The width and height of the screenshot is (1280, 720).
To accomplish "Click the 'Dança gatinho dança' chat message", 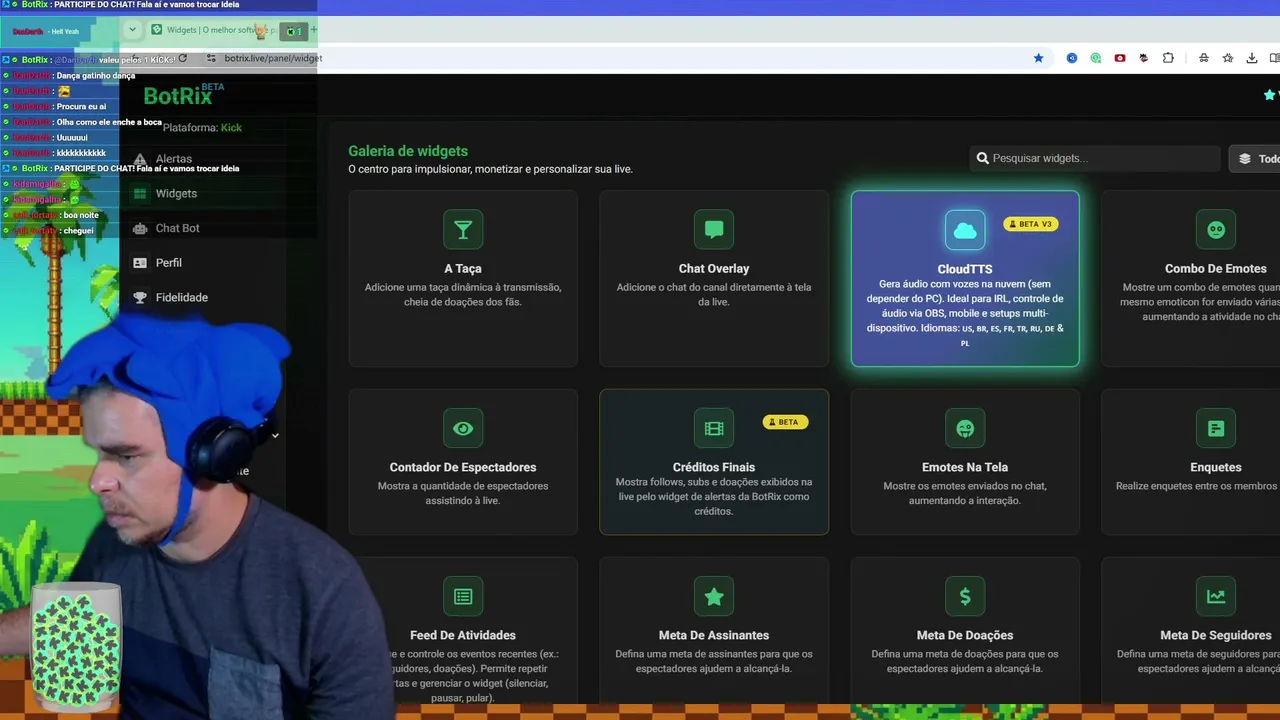I will point(96,76).
